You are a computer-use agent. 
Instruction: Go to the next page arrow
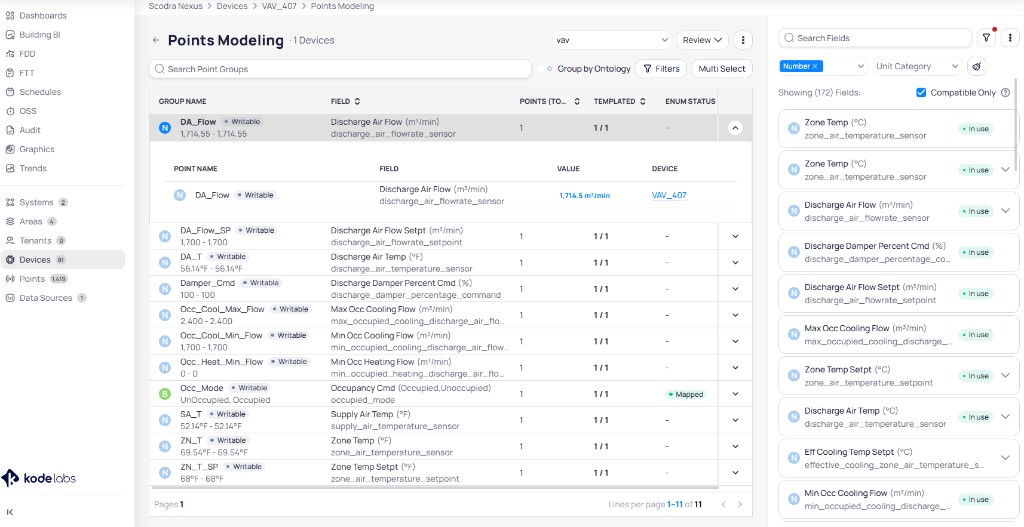click(x=740, y=504)
